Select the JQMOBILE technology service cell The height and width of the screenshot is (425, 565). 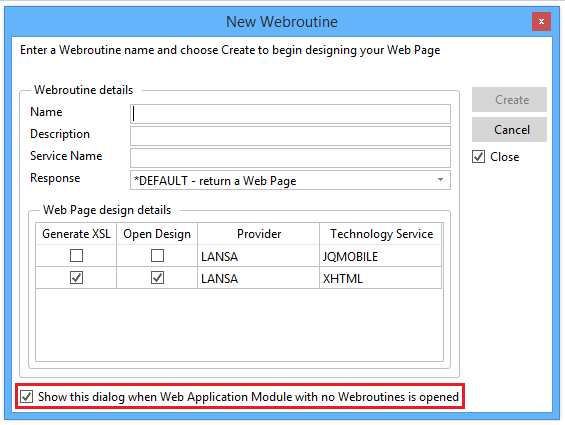381,256
